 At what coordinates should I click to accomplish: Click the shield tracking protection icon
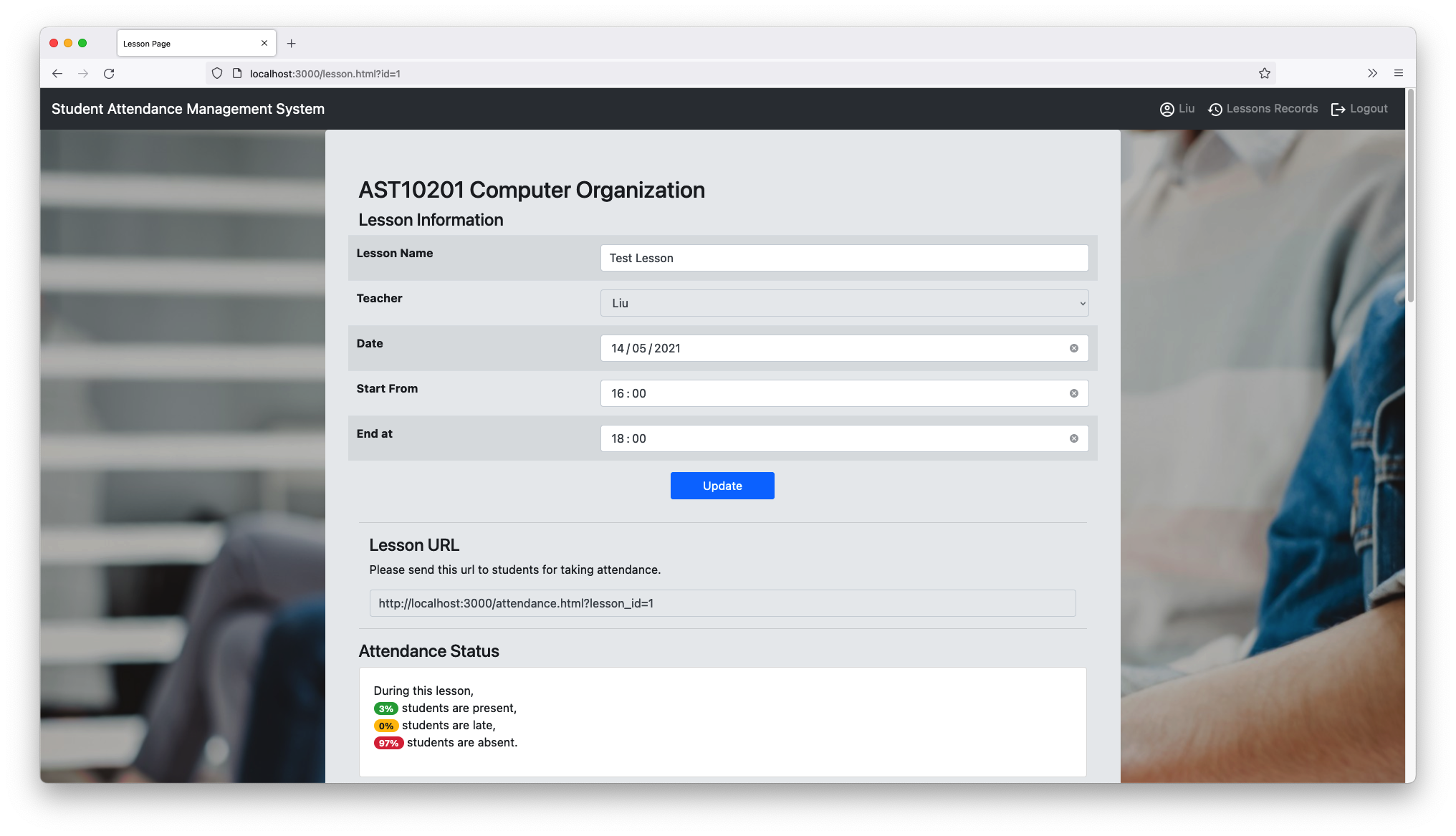[x=217, y=73]
